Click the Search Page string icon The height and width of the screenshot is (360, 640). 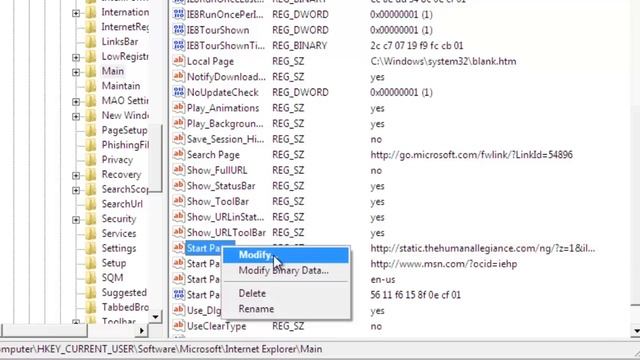pyautogui.click(x=178, y=155)
